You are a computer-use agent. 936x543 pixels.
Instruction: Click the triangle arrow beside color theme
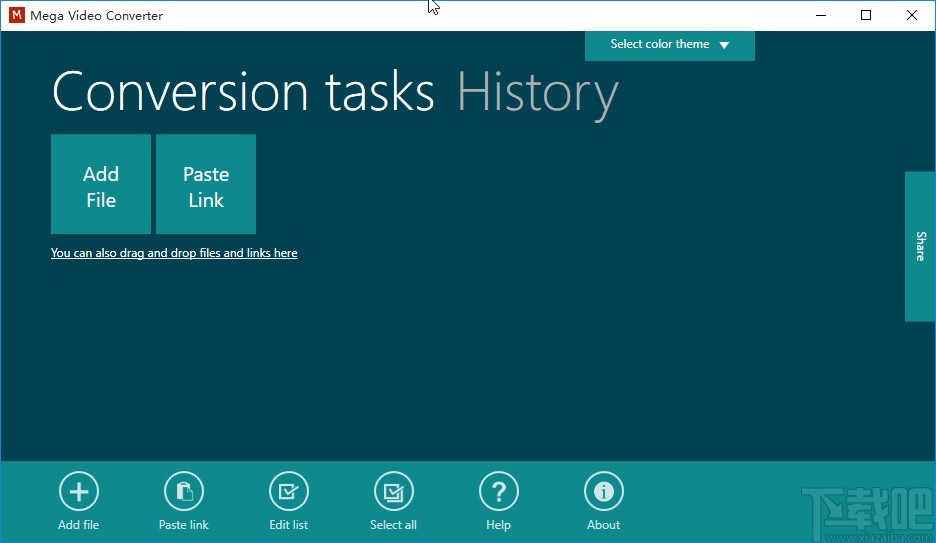coord(725,45)
